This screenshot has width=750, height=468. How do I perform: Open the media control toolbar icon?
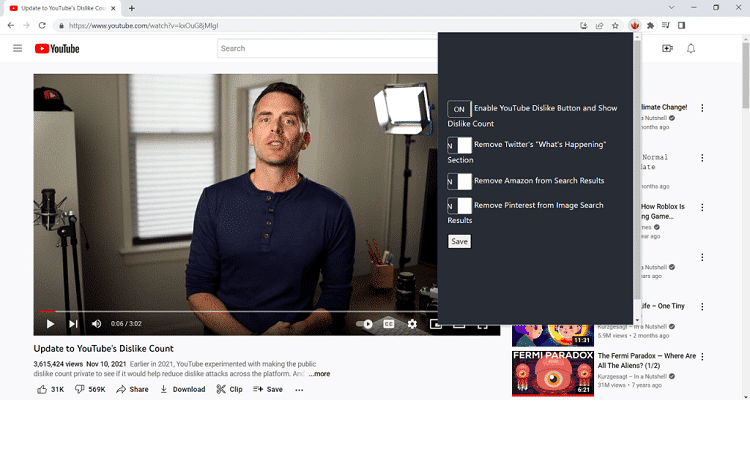[x=666, y=25]
